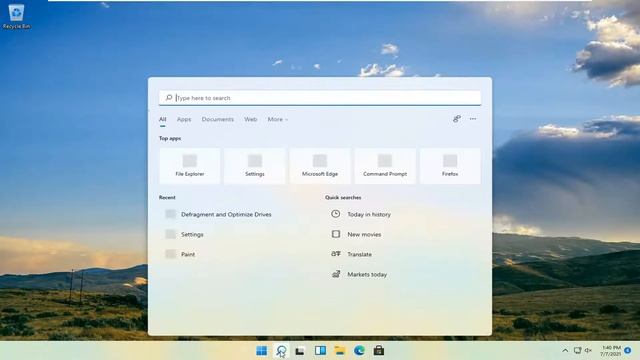The height and width of the screenshot is (360, 640).
Task: Click the New movies icon
Action: point(336,234)
